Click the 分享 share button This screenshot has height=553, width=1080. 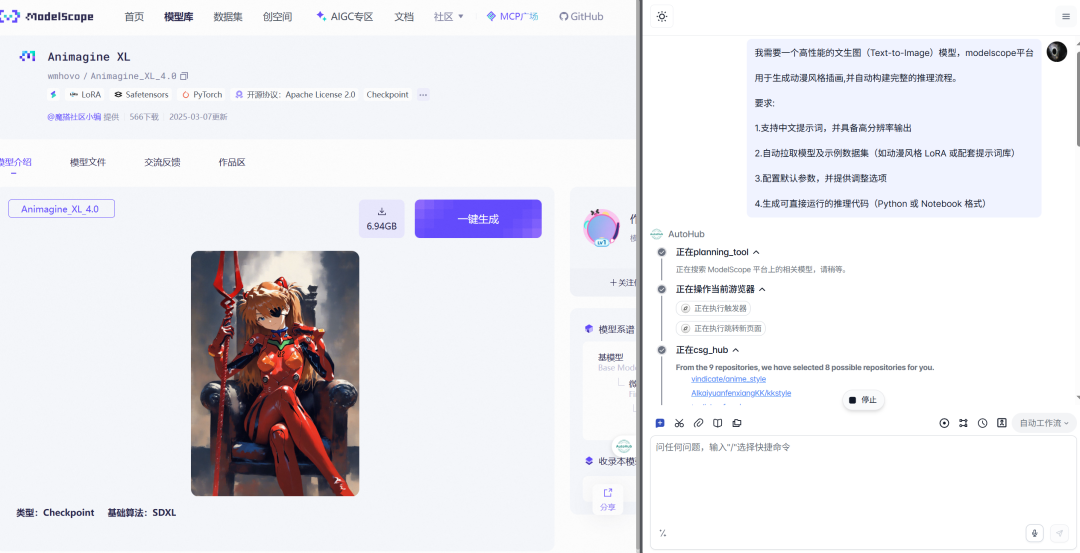(608, 499)
